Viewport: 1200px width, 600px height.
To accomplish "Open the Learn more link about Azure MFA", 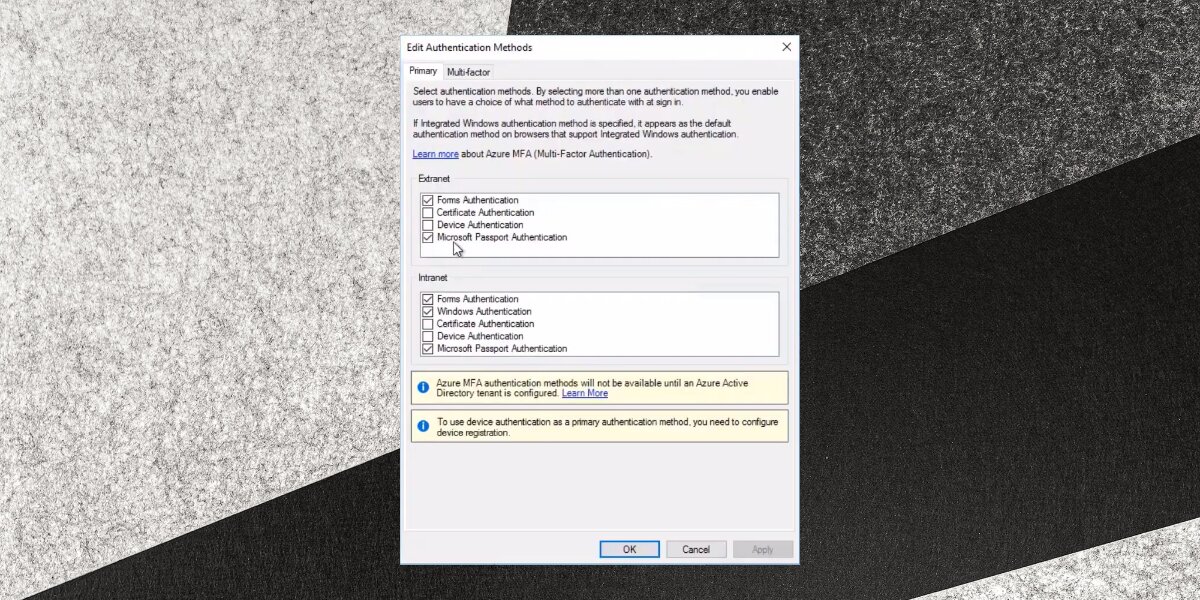I will (x=436, y=153).
